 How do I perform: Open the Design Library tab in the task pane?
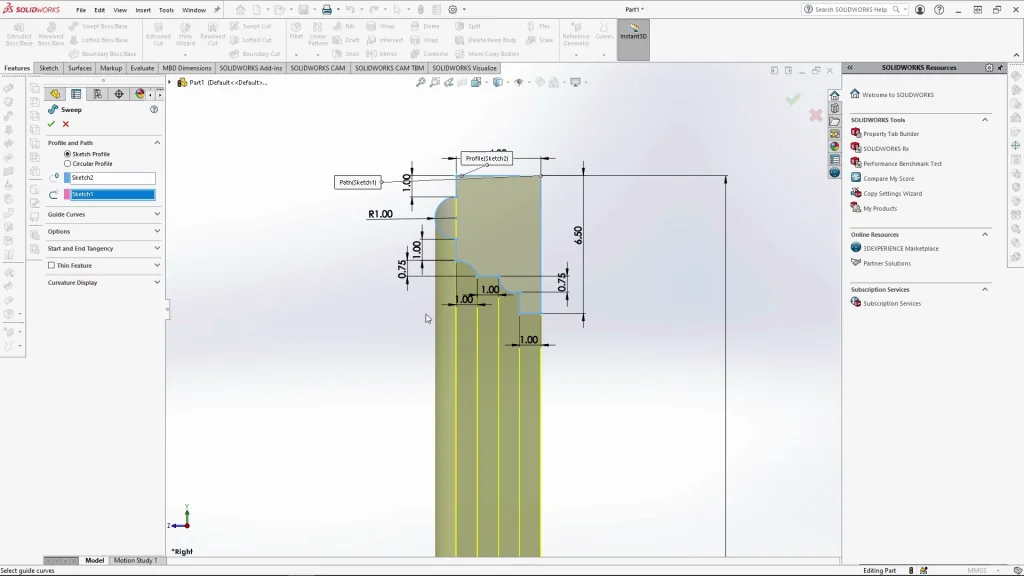tap(834, 108)
